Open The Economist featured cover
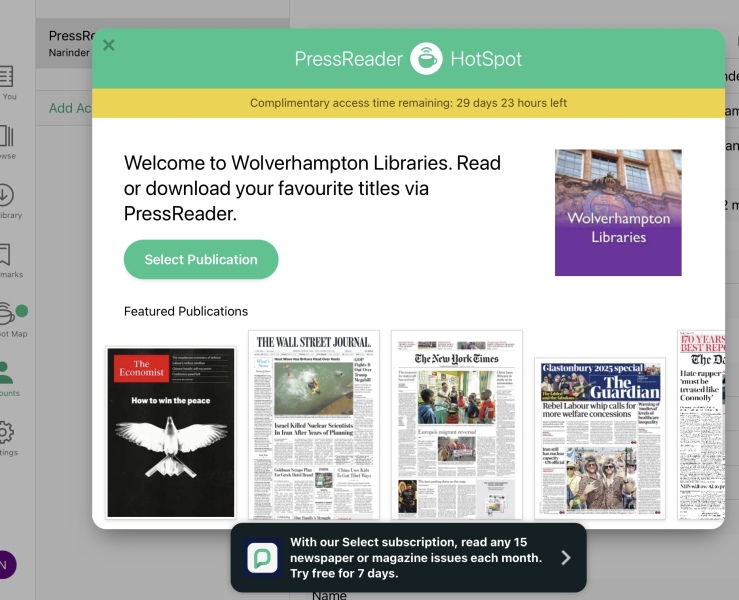Image resolution: width=739 pixels, height=600 pixels. 171,433
